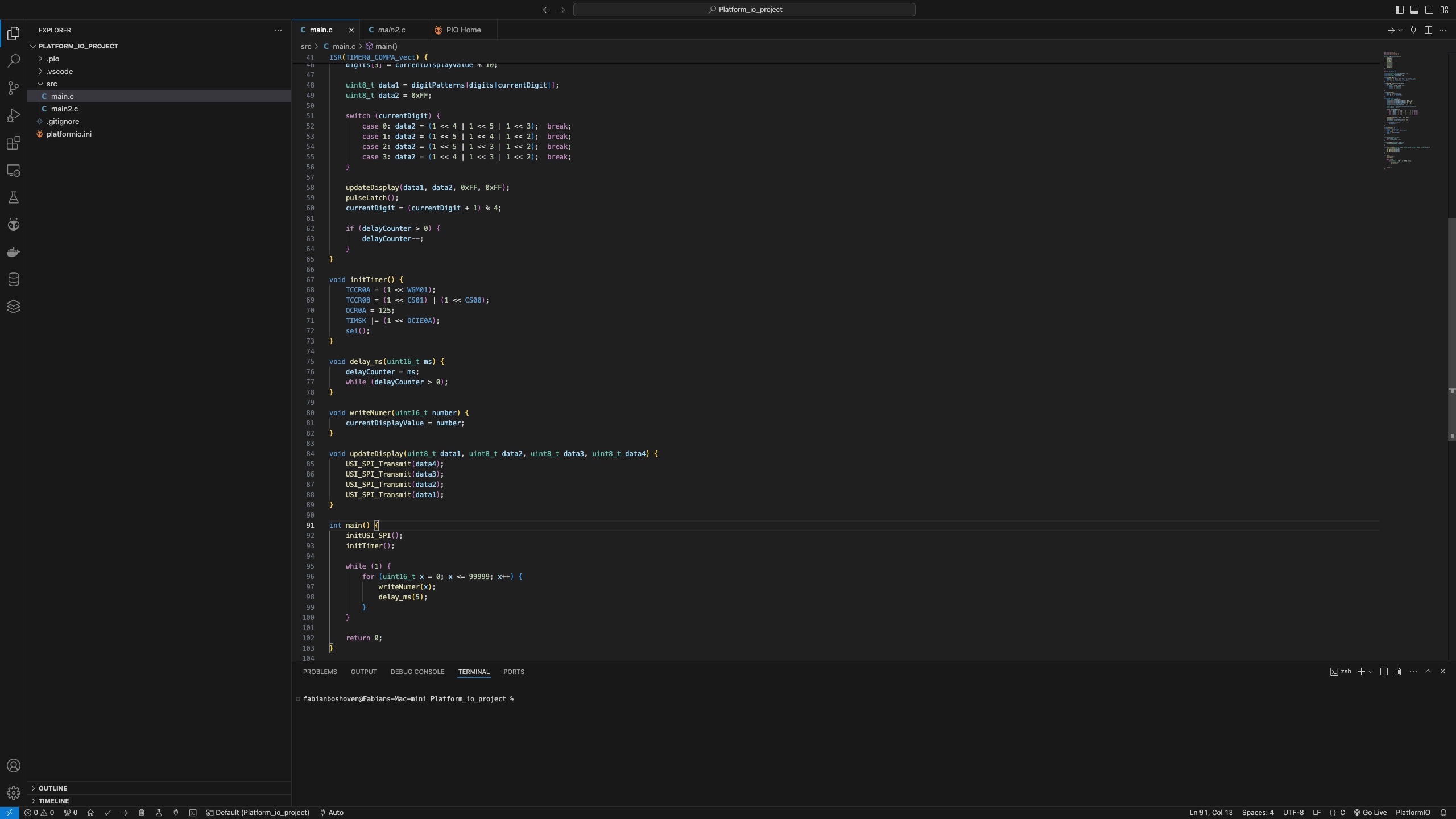Toggle the secondary sidebar
This screenshot has width=1456, height=819.
coord(1429,9)
